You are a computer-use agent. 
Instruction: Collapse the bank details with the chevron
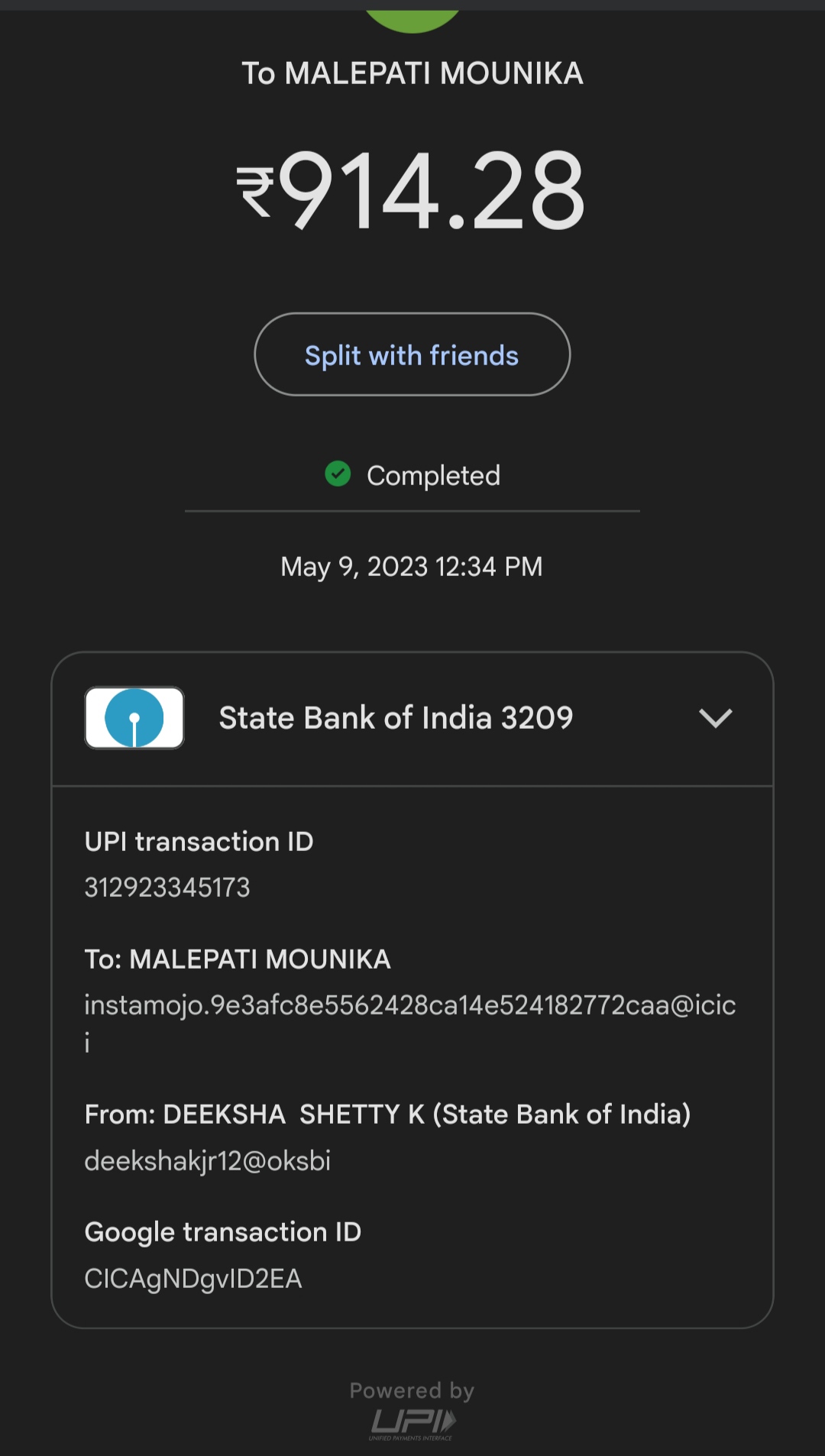coord(715,718)
